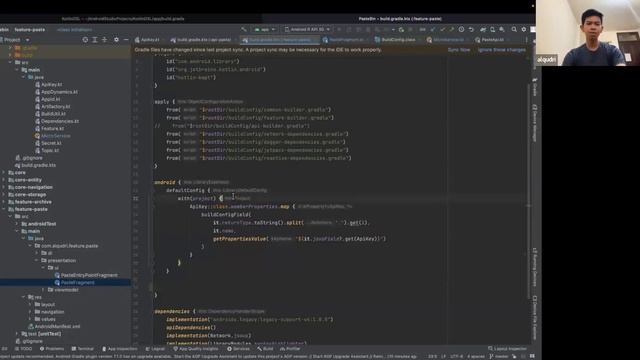Screen dimensions: 640x360
Task: Click the Sync Now link
Action: (459, 50)
